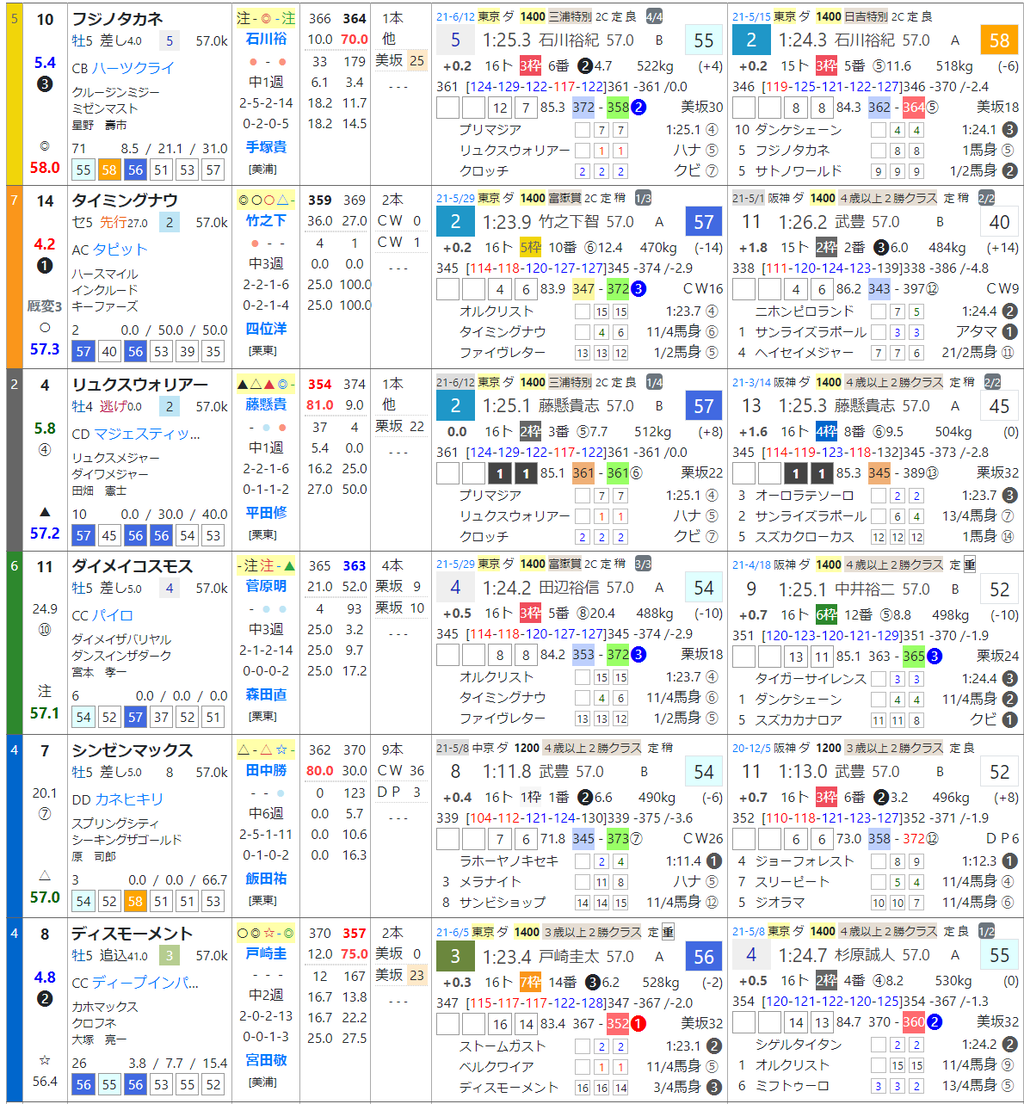Open horse name フジノタカネ

pyautogui.click(x=117, y=18)
